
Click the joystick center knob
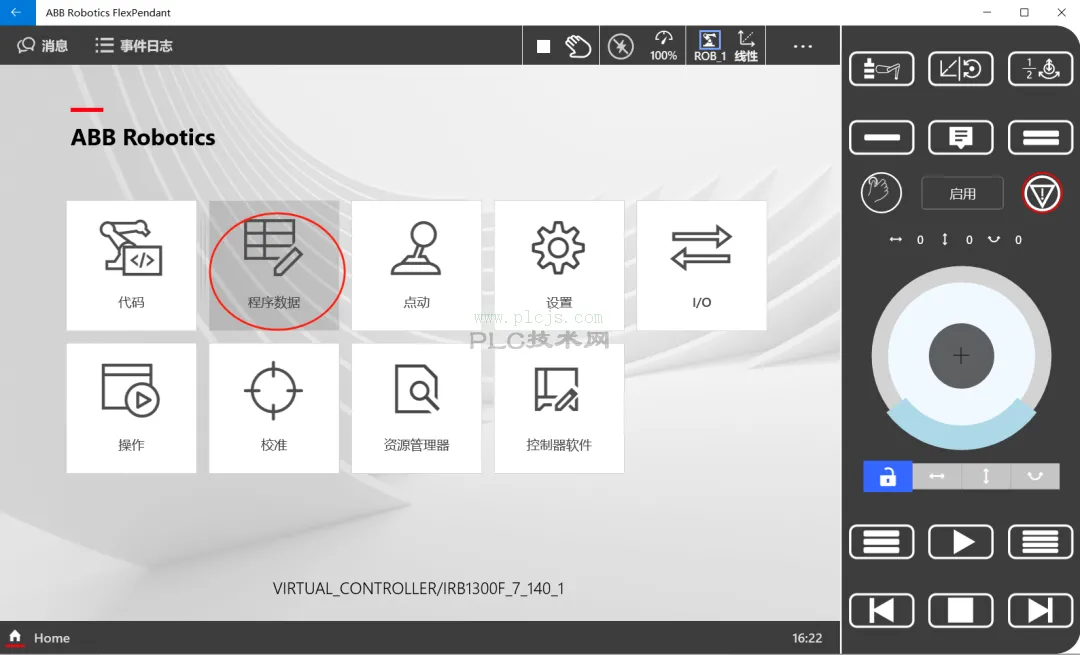coord(961,355)
